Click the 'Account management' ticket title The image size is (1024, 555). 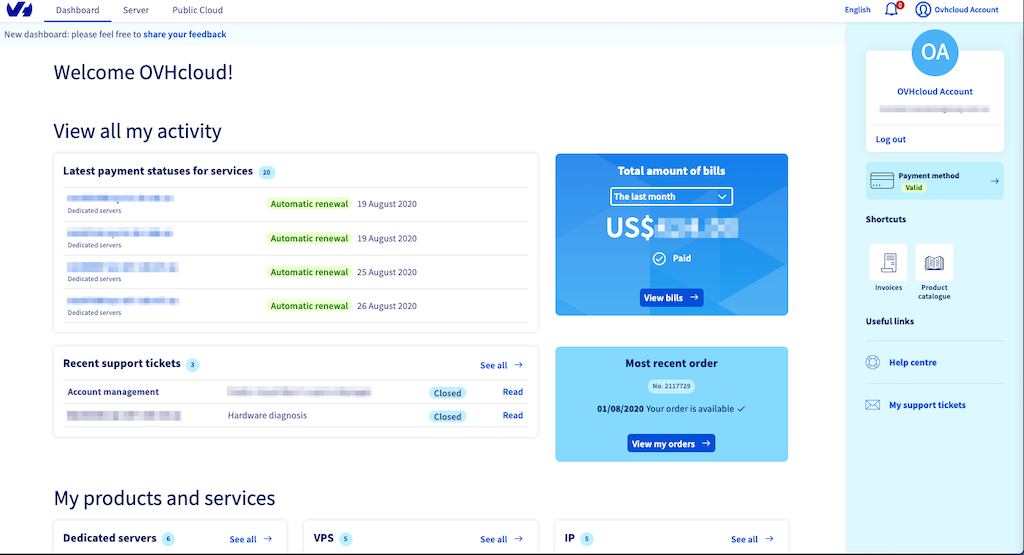(113, 392)
